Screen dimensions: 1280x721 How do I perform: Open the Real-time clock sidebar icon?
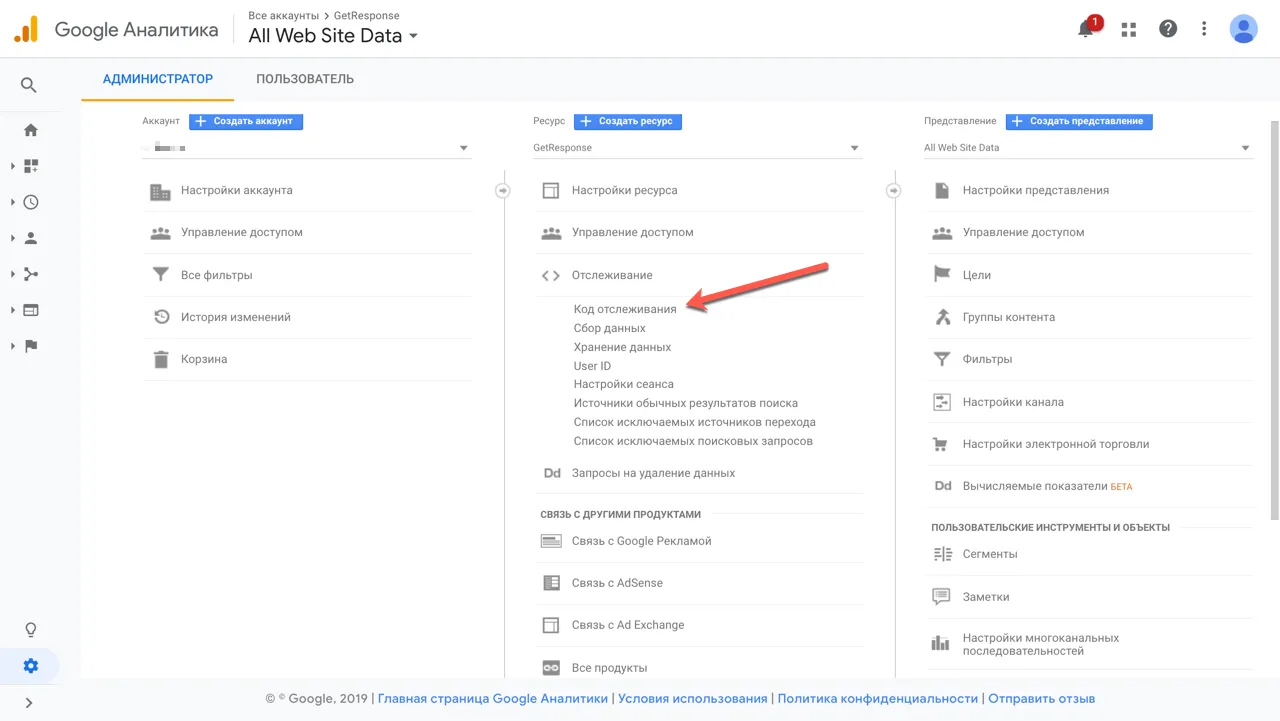click(x=31, y=202)
